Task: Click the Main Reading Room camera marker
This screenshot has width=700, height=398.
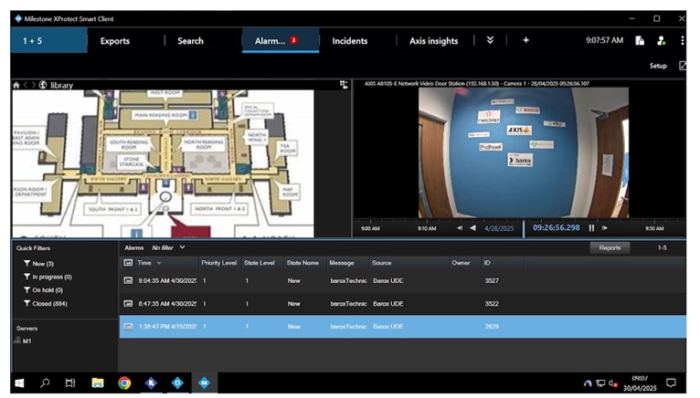Action: click(193, 115)
